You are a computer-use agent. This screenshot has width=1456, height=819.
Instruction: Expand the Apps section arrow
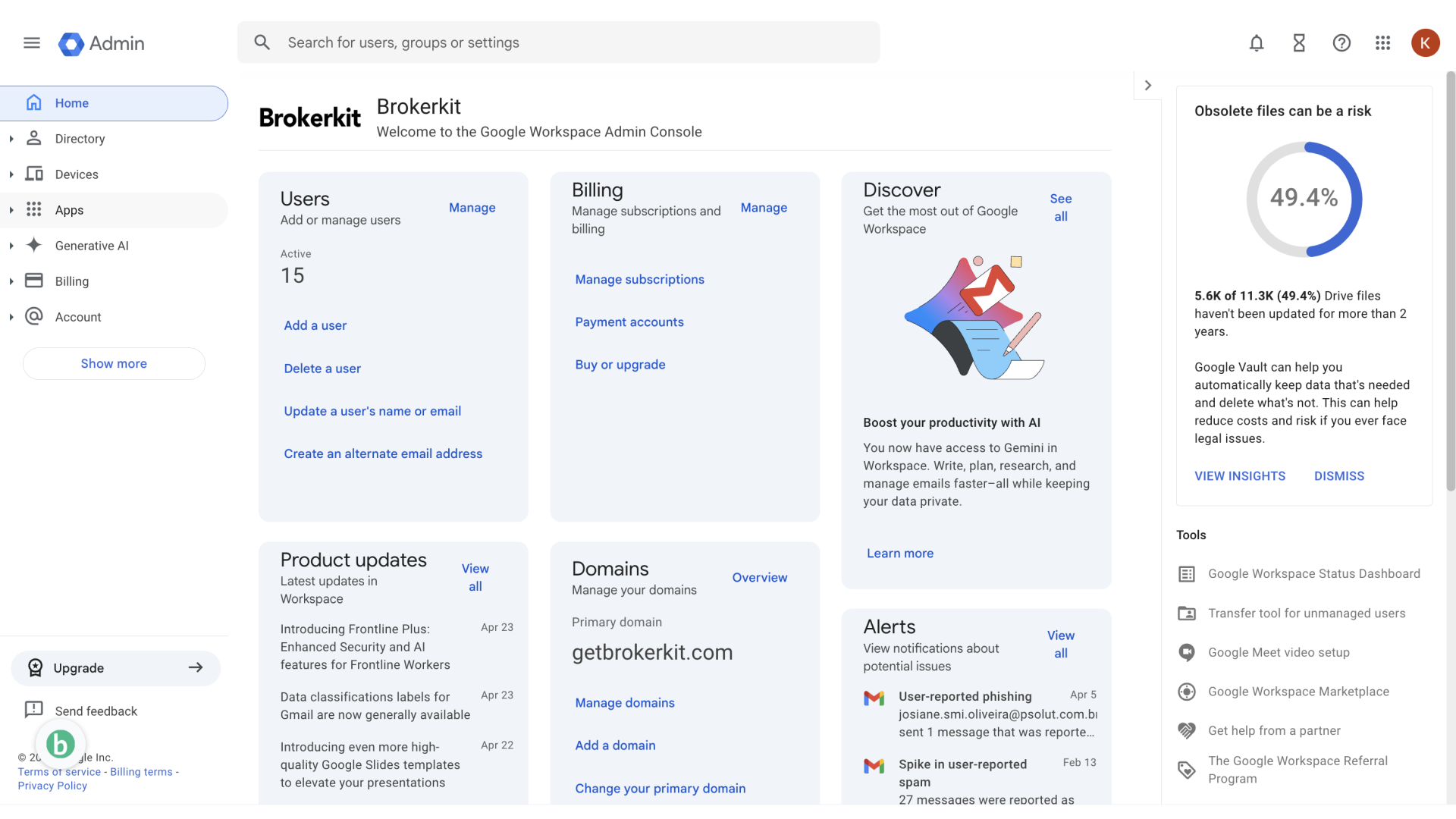(11, 210)
